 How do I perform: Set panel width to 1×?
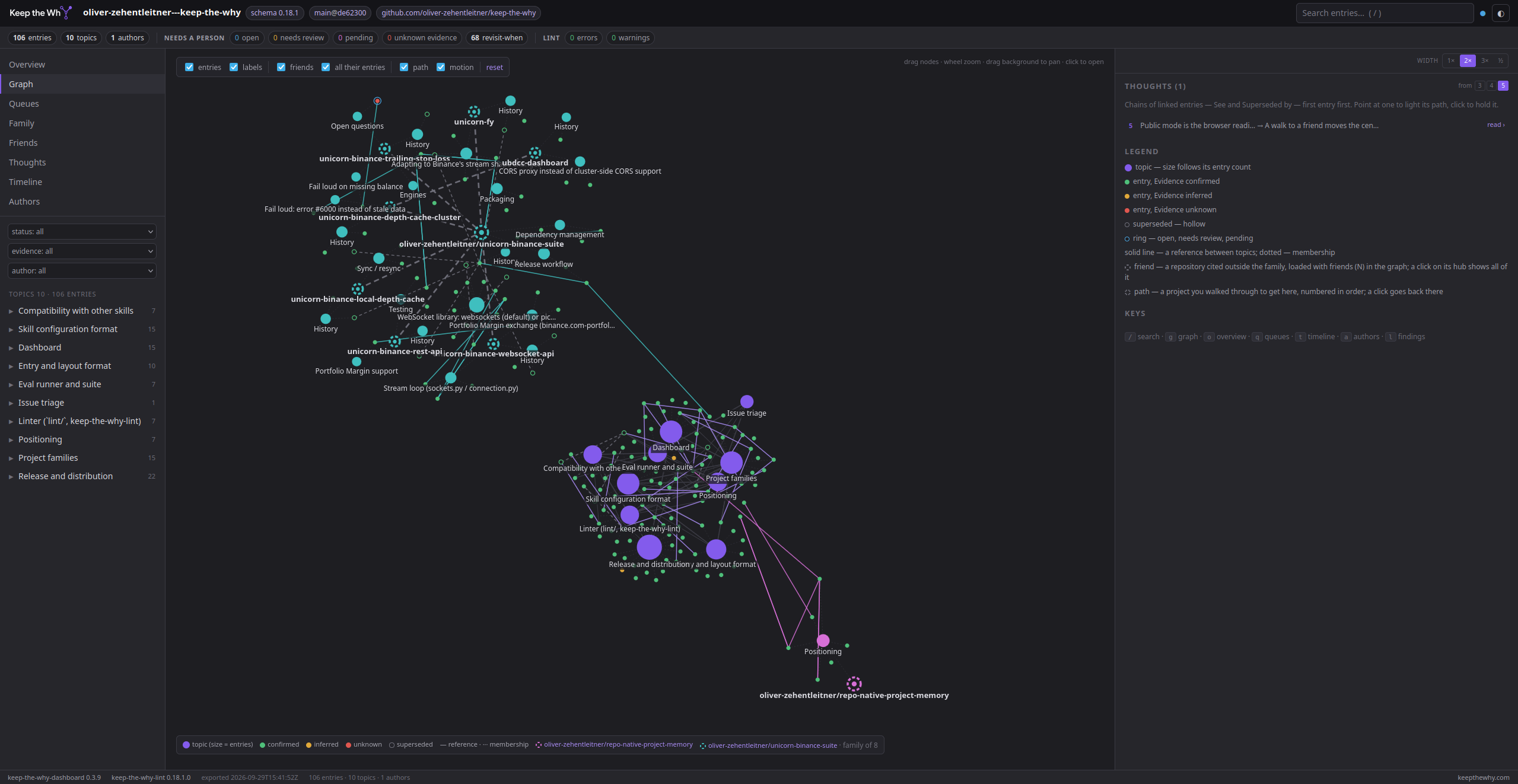pos(1451,60)
